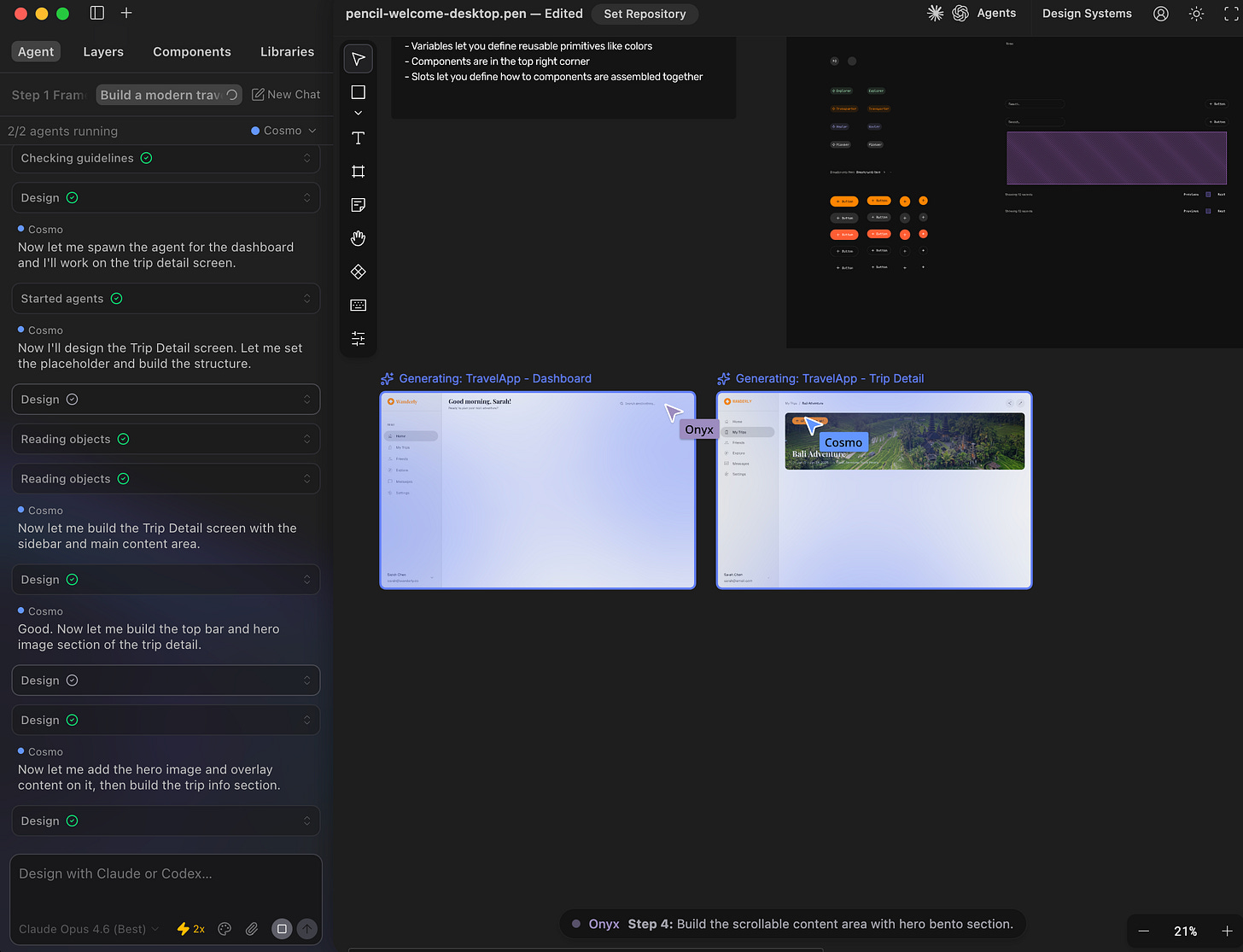Image resolution: width=1243 pixels, height=952 pixels.
Task: Switch to the Agent tab
Action: (36, 51)
